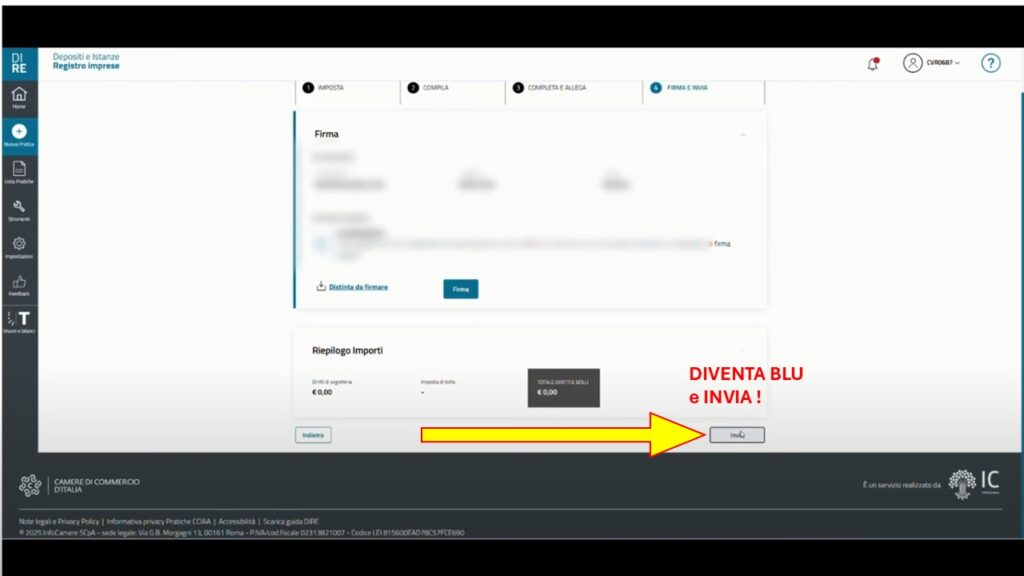Click the download icon beside Distinta da firmare
The image size is (1024, 576).
click(321, 286)
